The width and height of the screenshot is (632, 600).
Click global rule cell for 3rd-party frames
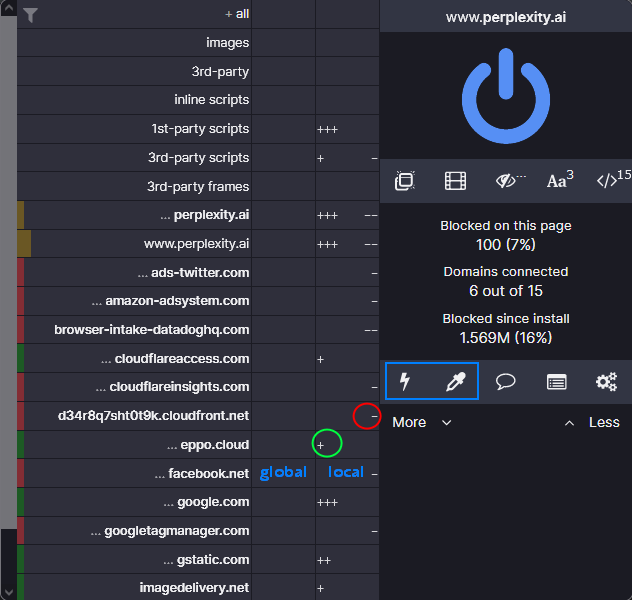click(x=283, y=187)
